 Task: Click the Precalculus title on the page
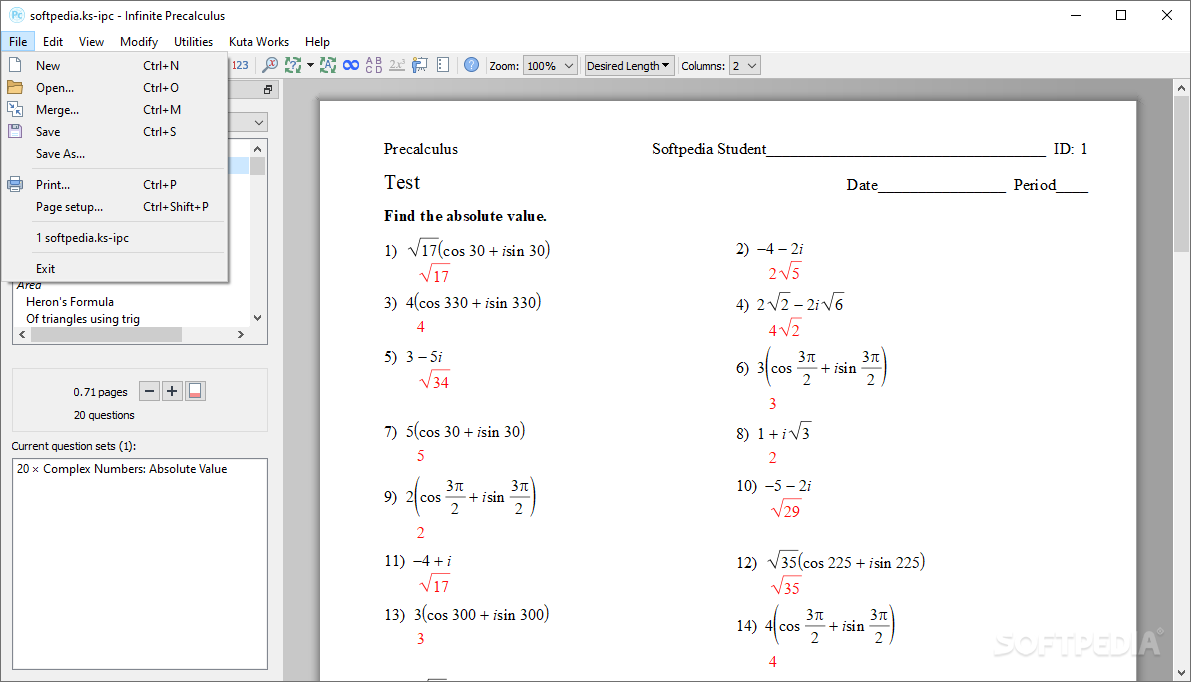pos(421,149)
